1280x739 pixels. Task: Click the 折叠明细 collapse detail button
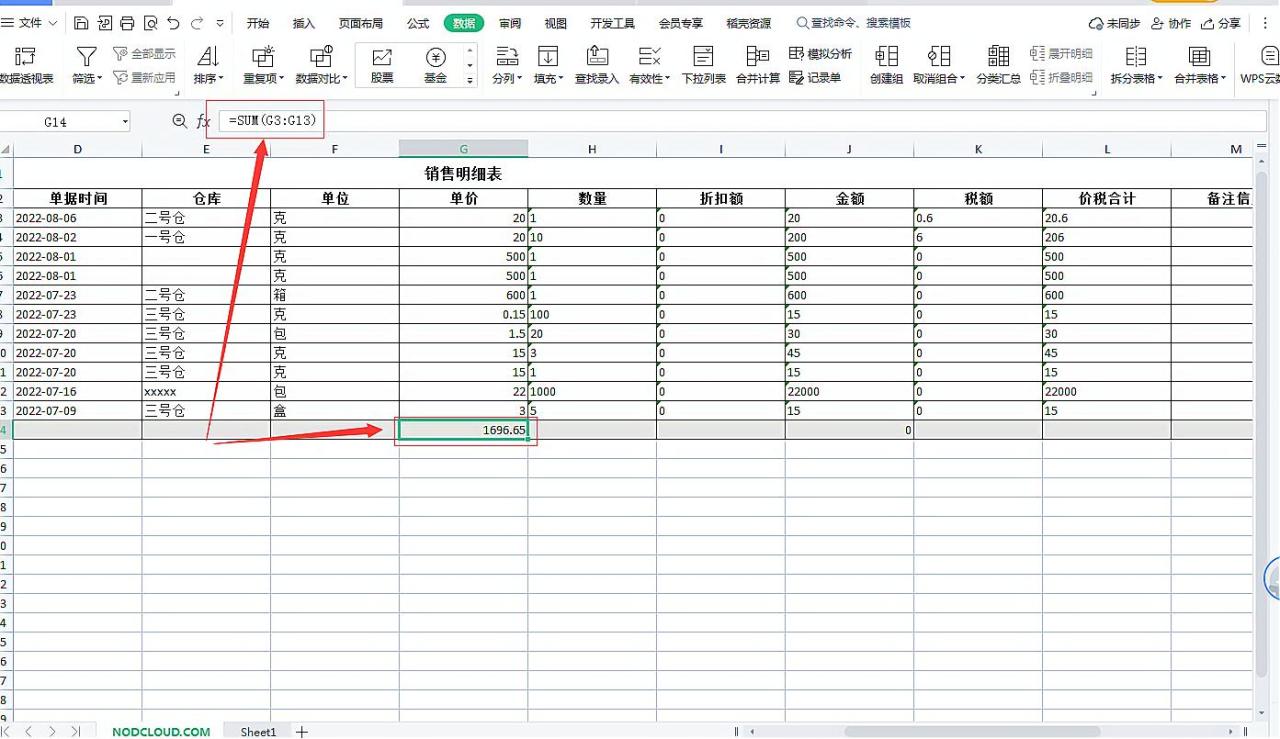1061,77
